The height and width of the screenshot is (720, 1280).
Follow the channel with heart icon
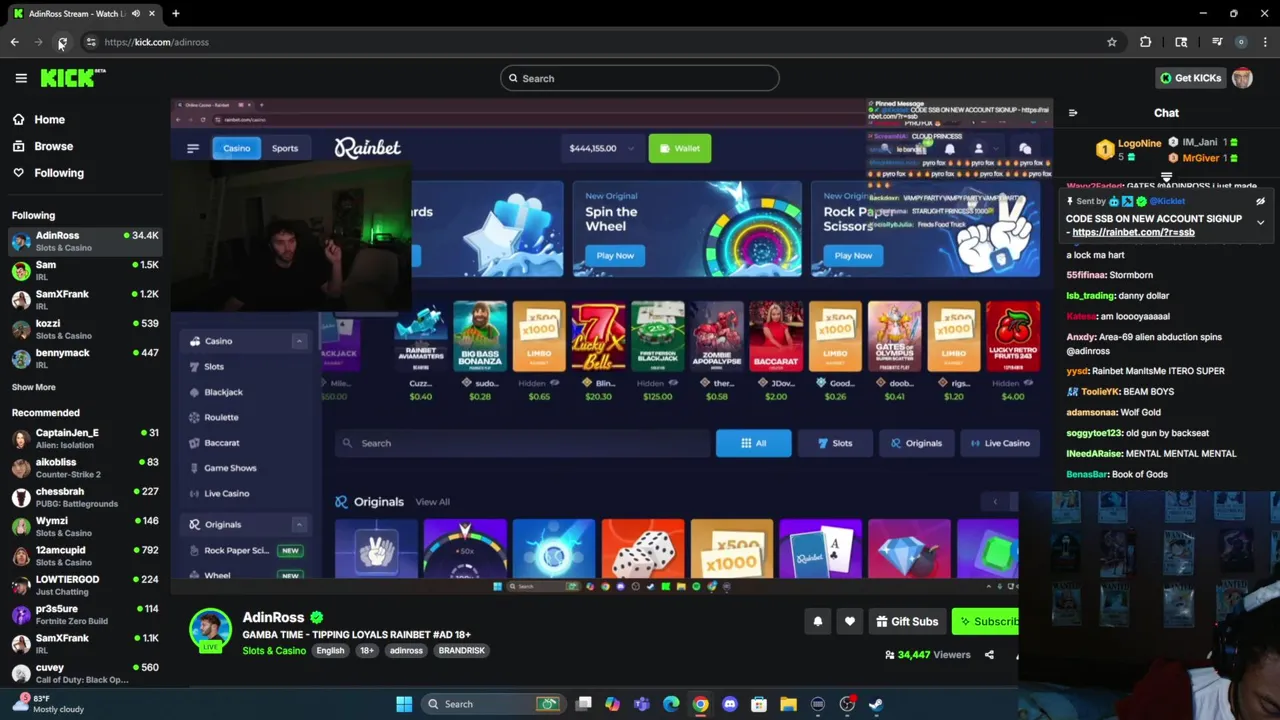coord(850,621)
